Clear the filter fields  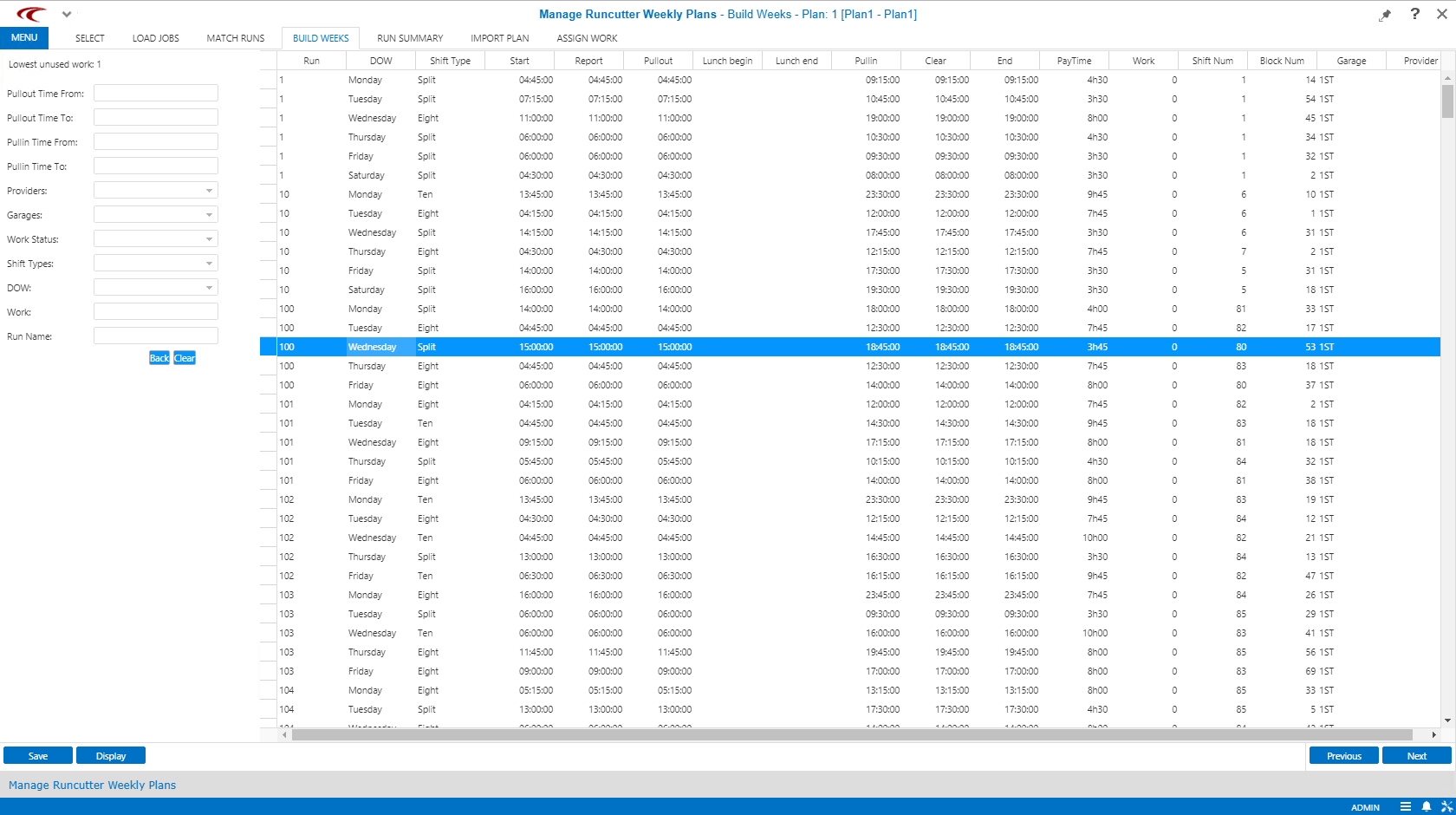(185, 357)
